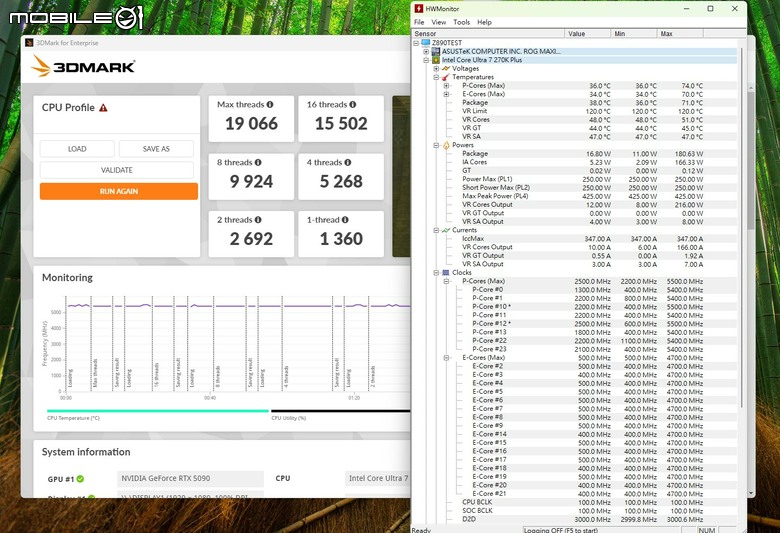Click 4 threads info icon

click(348, 162)
